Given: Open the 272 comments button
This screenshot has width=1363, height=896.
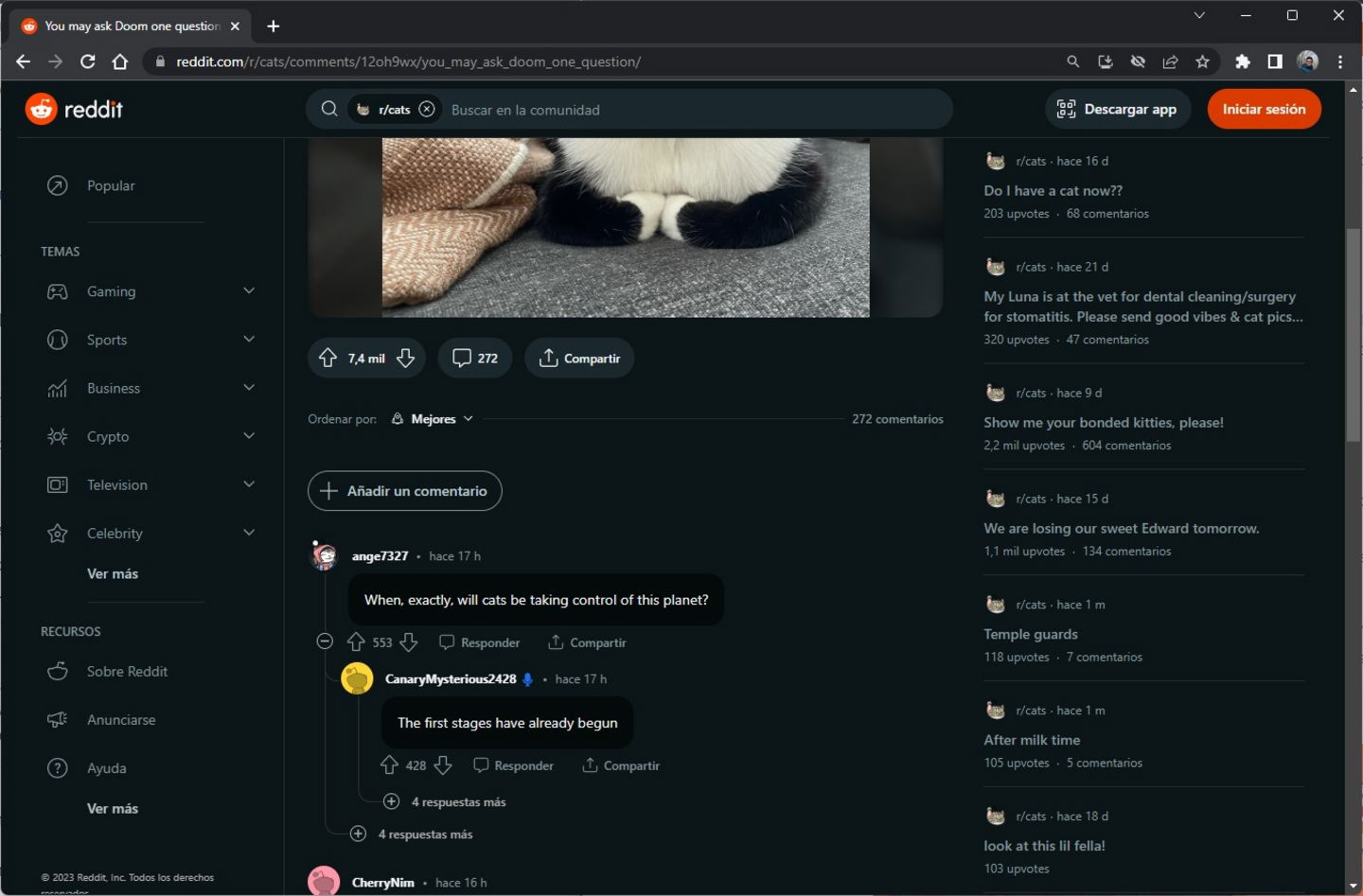Looking at the screenshot, I should (475, 359).
